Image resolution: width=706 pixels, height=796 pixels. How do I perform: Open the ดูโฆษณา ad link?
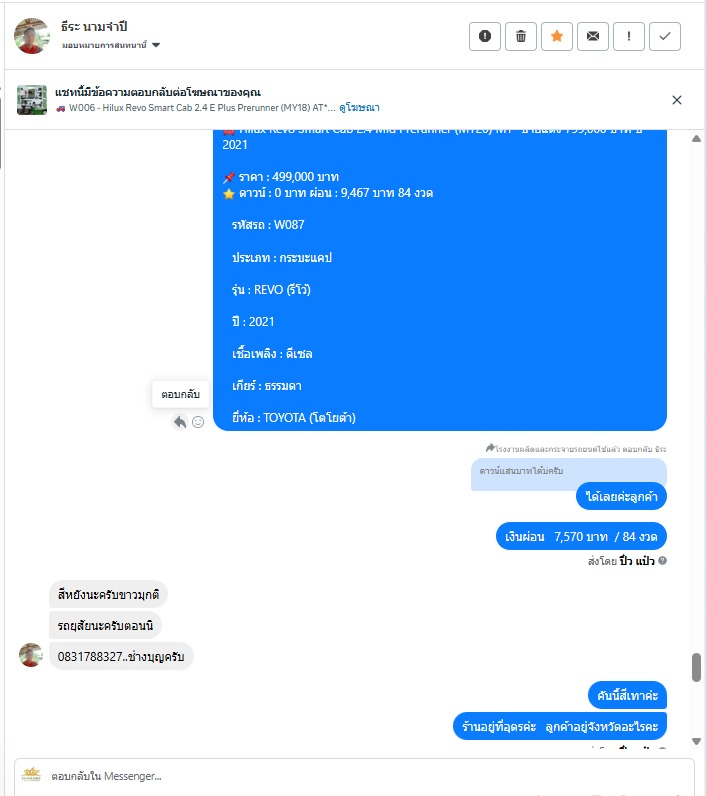pyautogui.click(x=359, y=108)
